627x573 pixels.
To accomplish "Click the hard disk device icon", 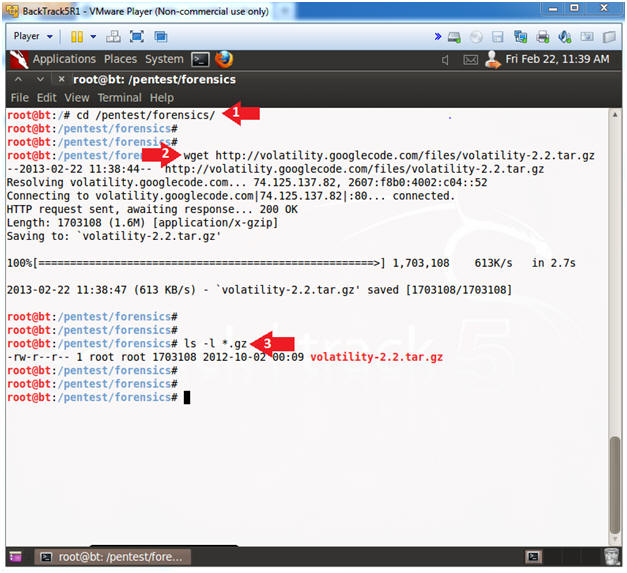I will coord(454,37).
